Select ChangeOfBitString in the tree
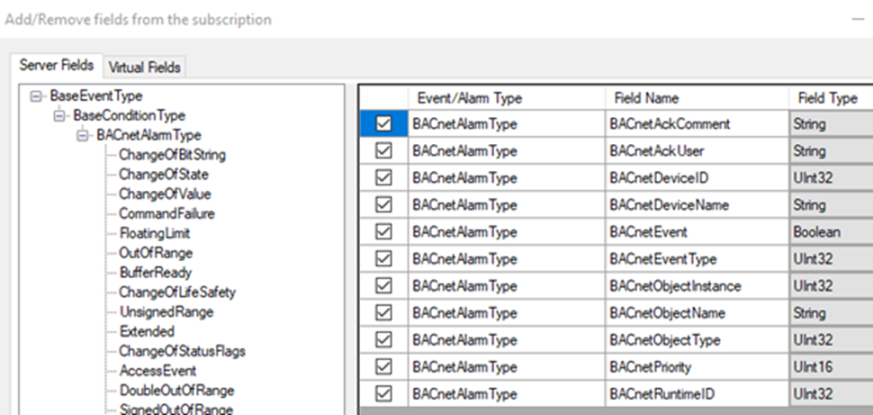 coord(172,155)
